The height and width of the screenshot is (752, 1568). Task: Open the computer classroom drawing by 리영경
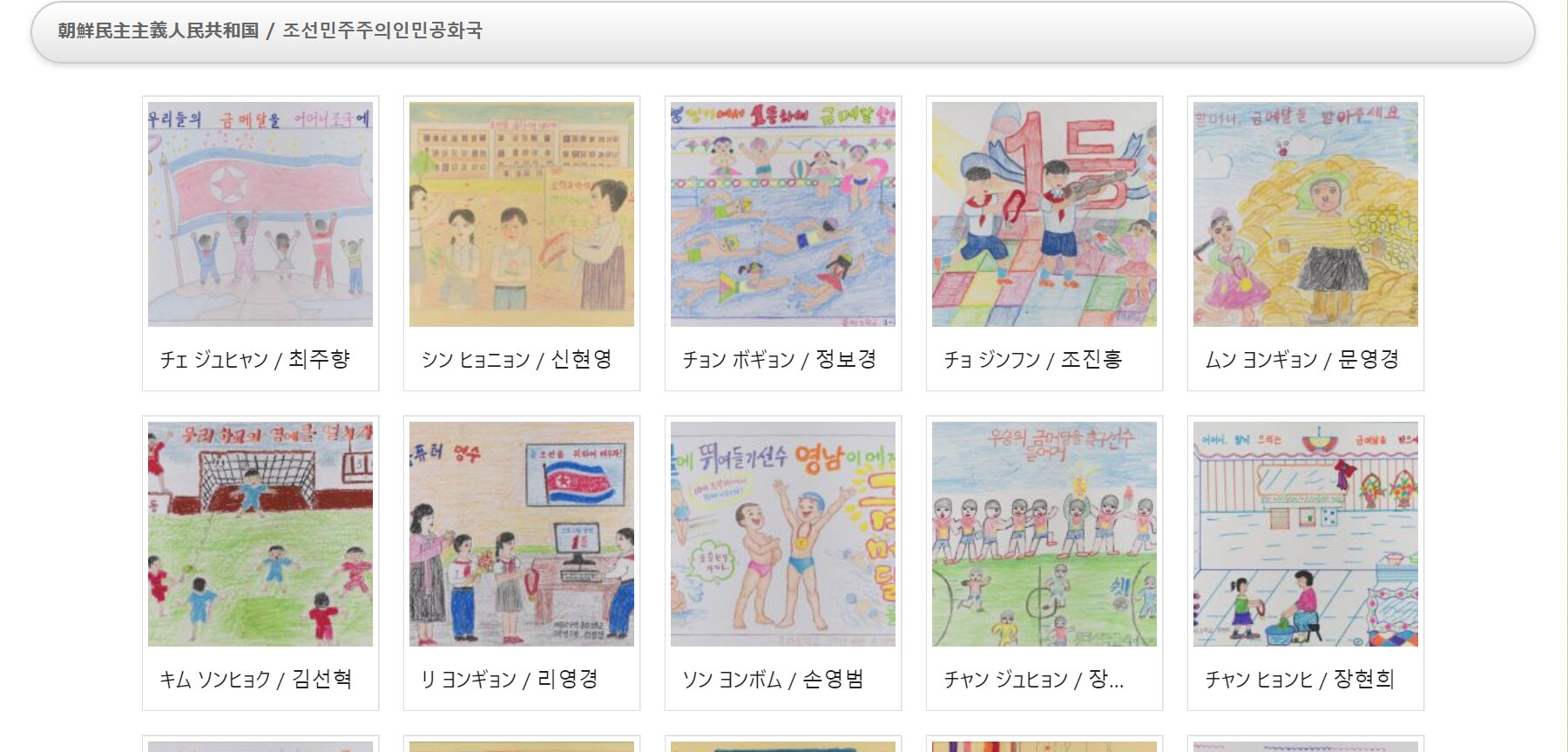coord(522,534)
